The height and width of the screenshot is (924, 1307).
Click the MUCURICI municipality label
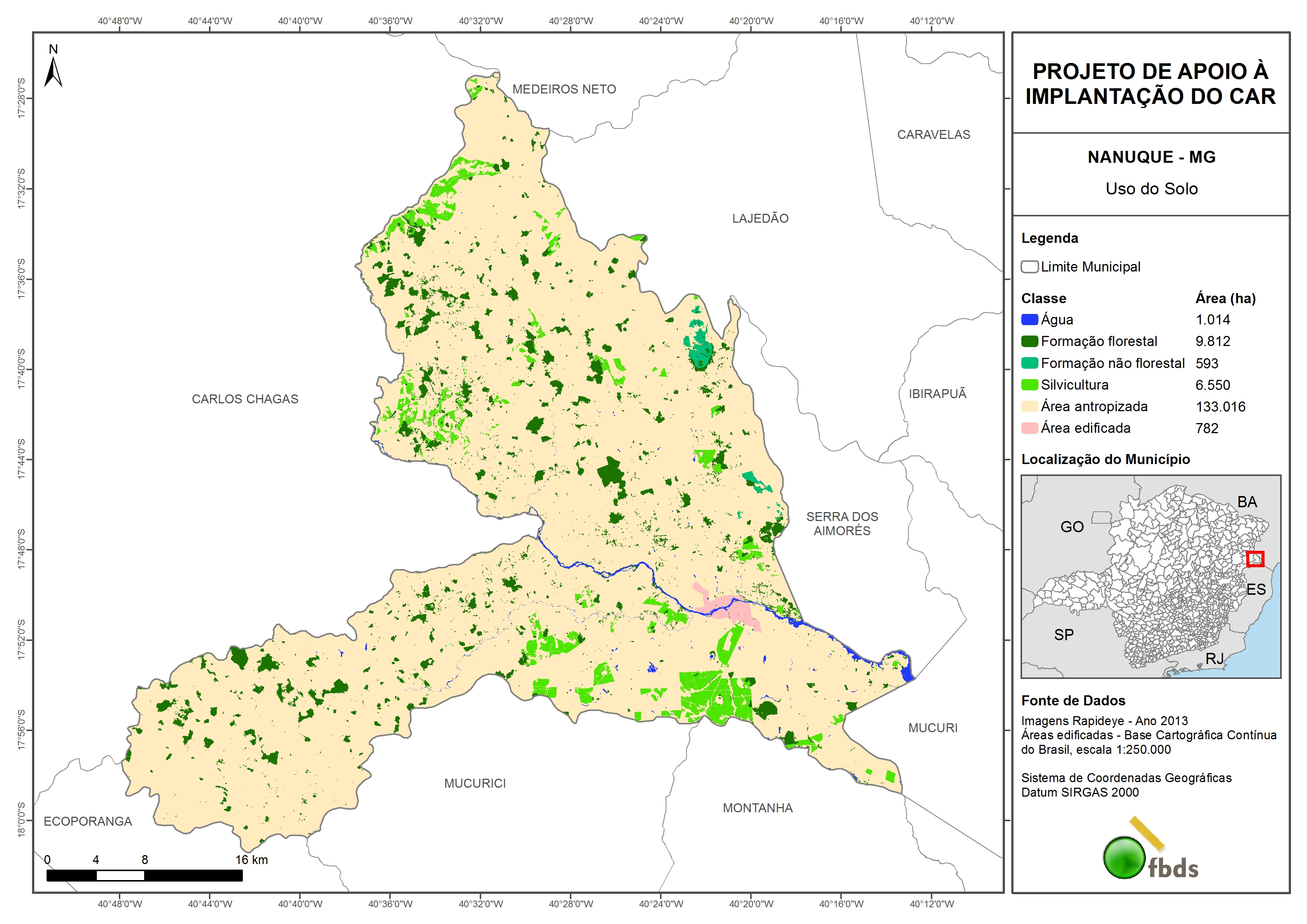475,783
